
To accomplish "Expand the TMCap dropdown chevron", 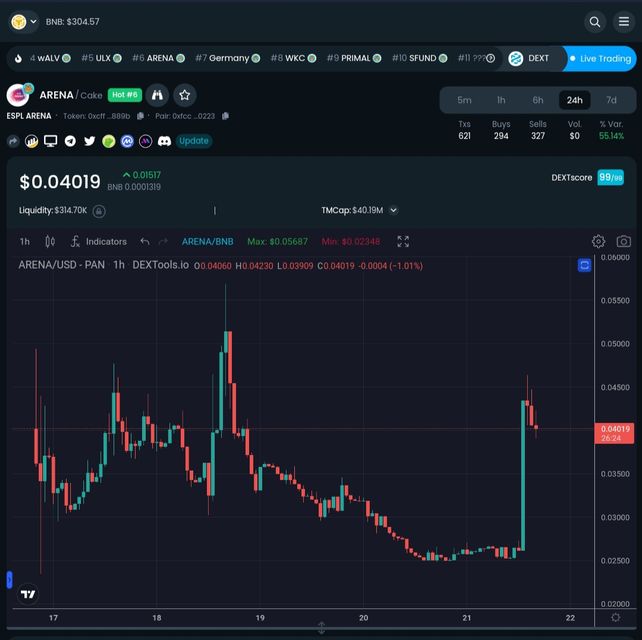I will [x=393, y=210].
